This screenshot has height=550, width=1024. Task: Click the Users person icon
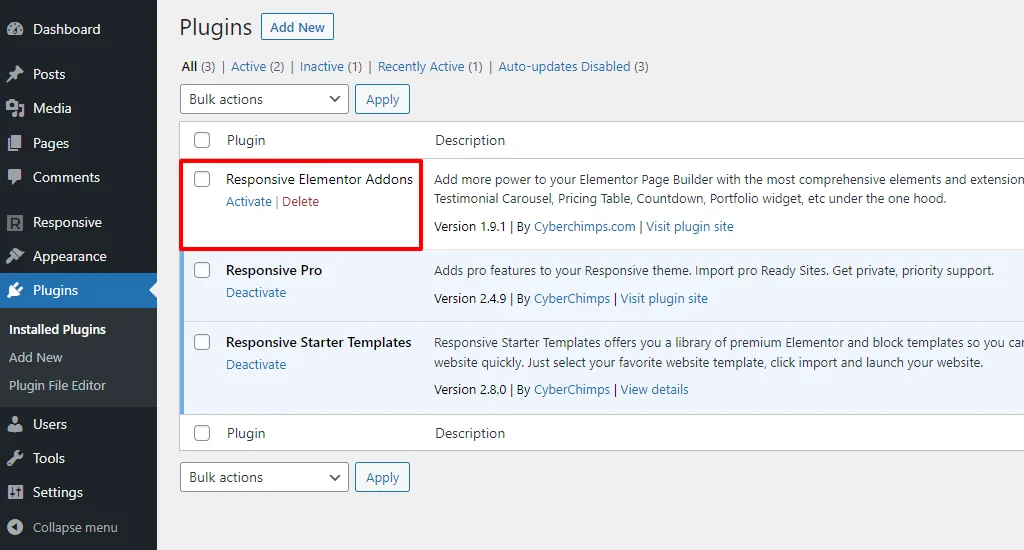coord(15,425)
